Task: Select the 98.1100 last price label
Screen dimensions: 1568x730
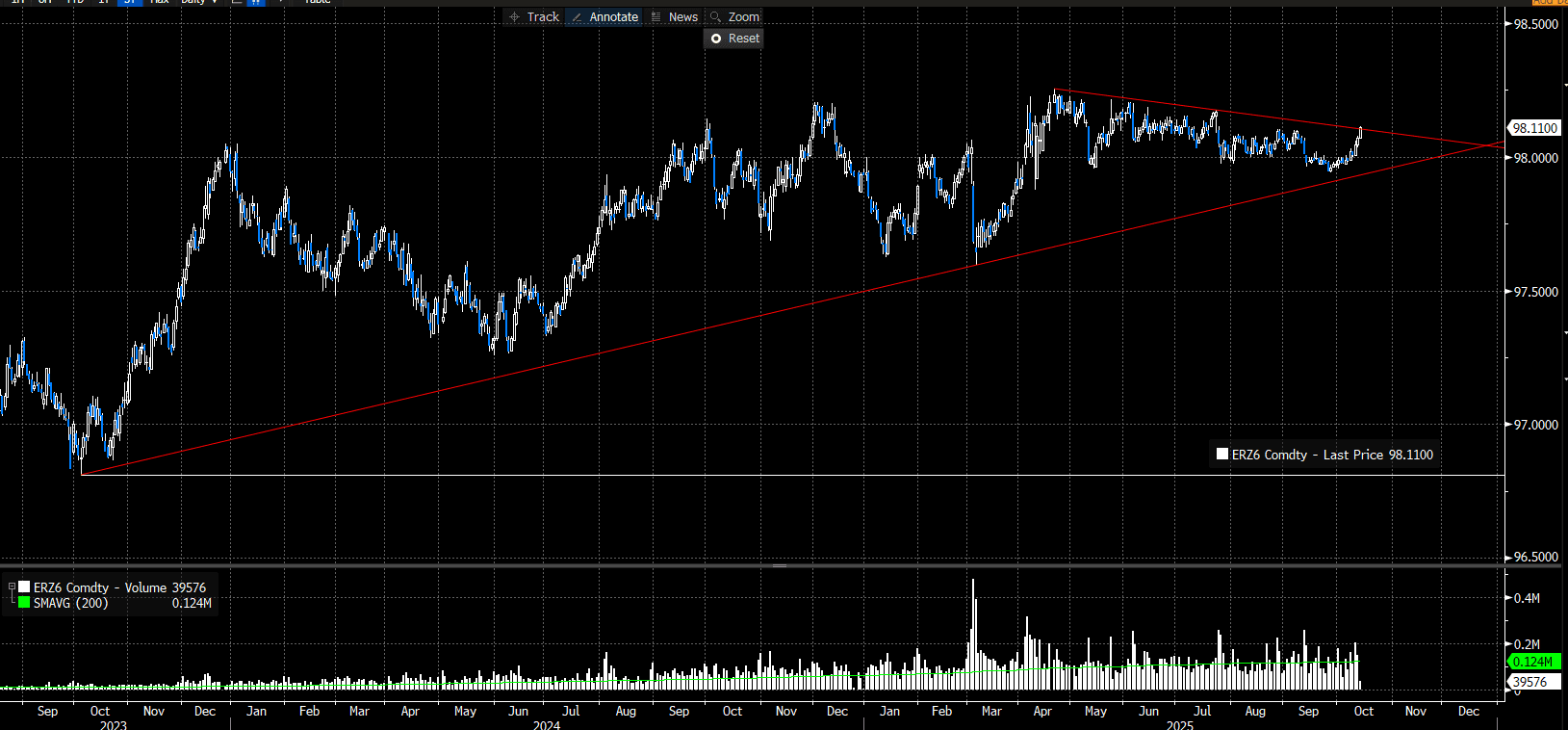Action: tap(1534, 128)
